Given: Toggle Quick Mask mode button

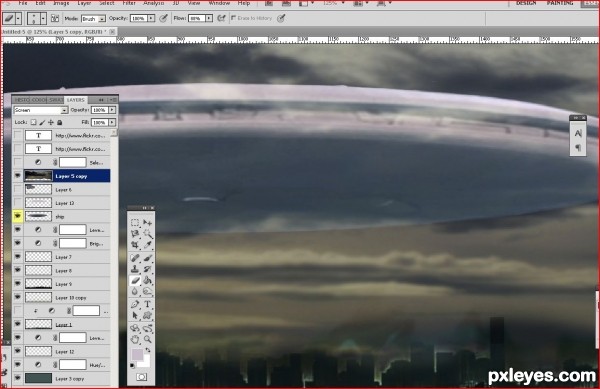Looking at the screenshot, I should point(141,378).
